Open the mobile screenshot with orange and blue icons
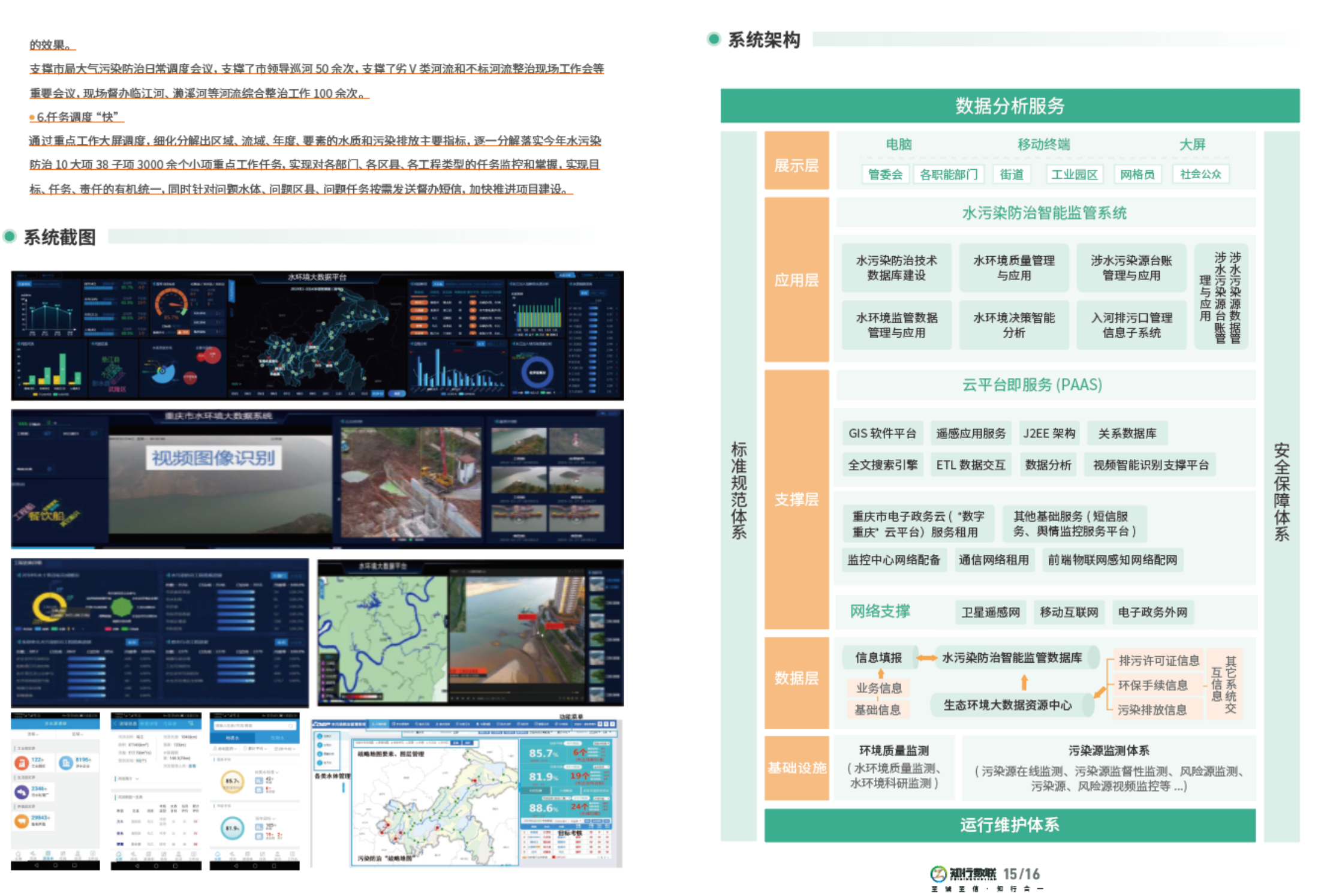Screen dimensions: 1318x896 55,791
